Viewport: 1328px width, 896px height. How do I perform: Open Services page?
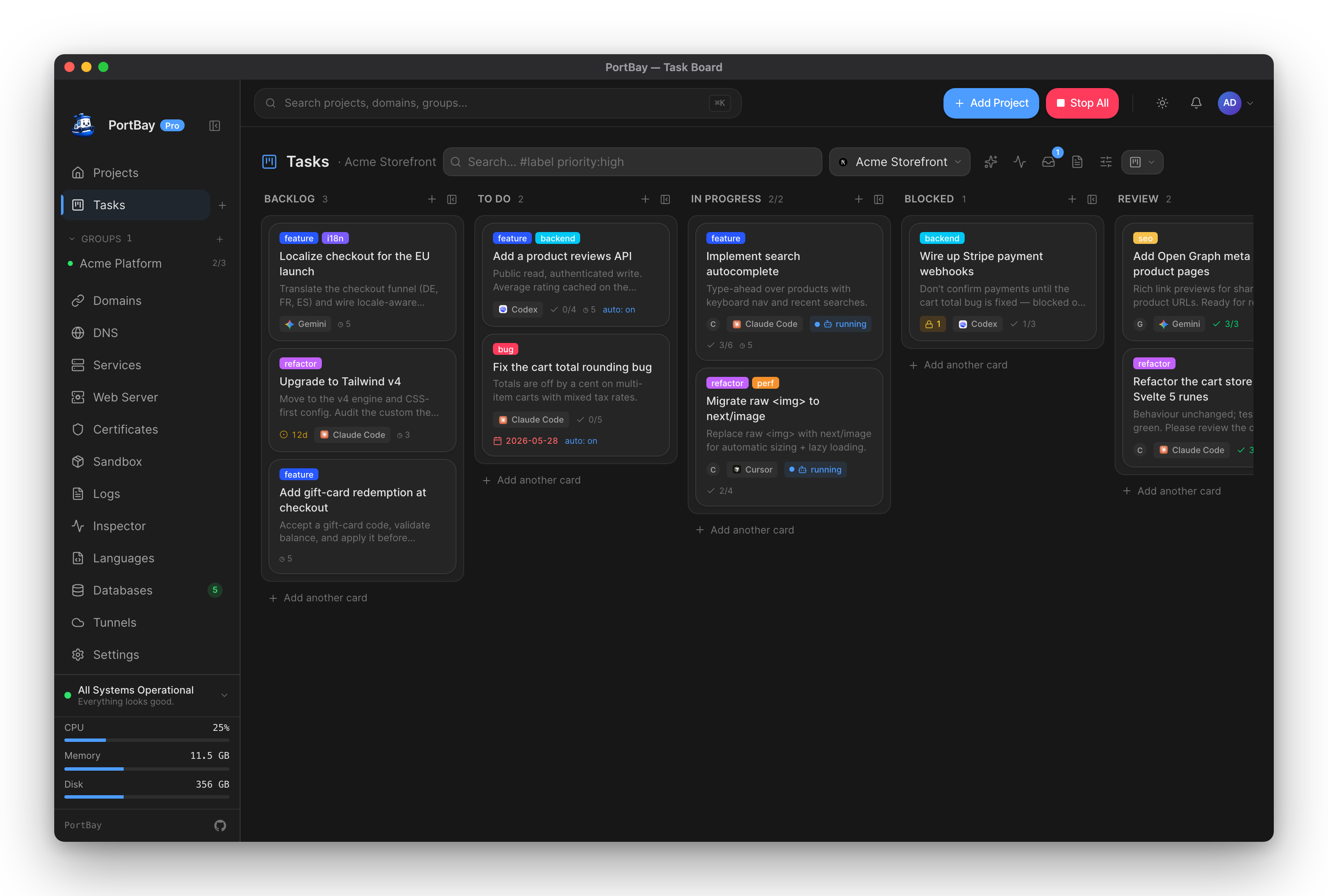pyautogui.click(x=136, y=365)
